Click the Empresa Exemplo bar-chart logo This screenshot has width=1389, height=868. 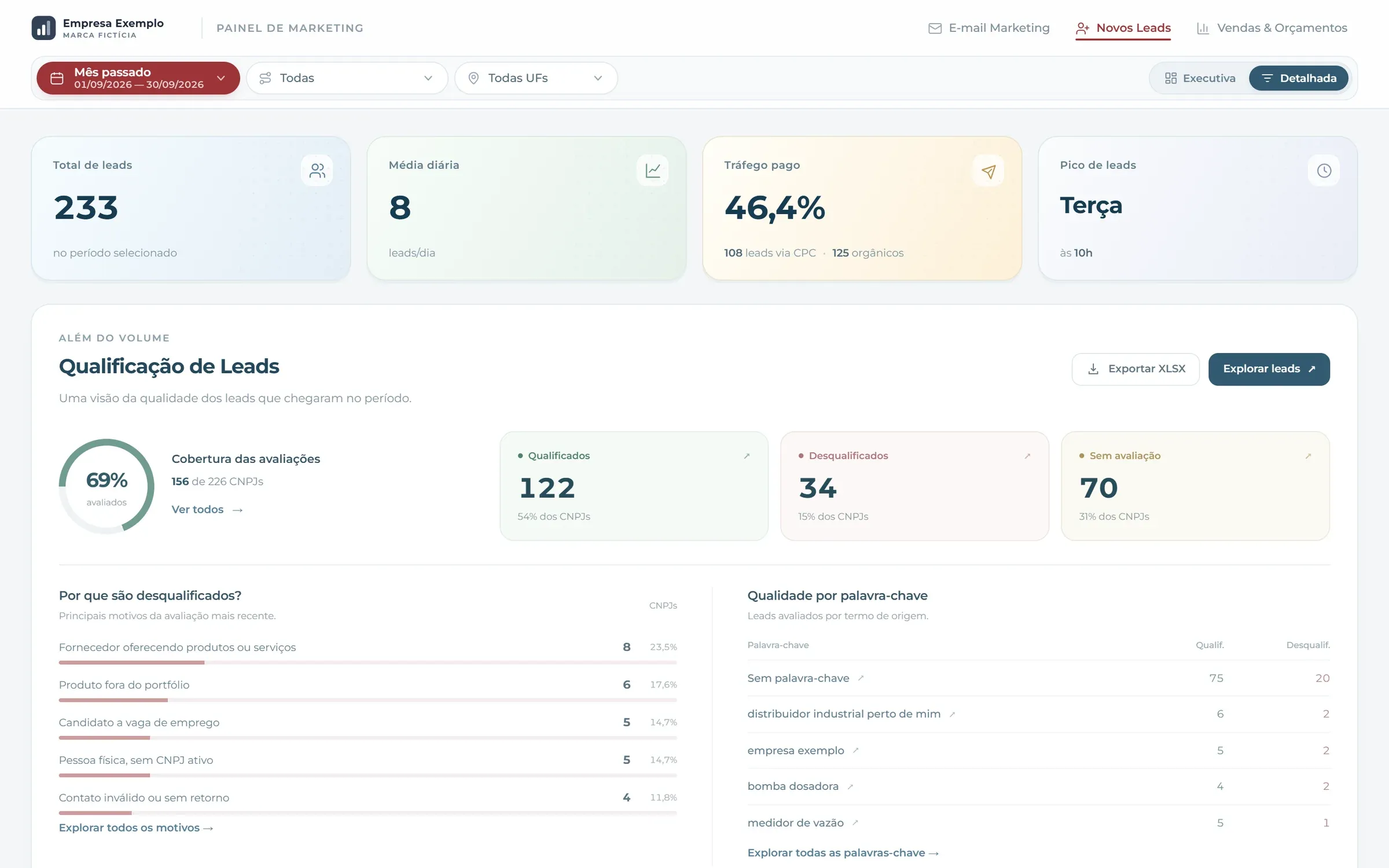tap(43, 28)
